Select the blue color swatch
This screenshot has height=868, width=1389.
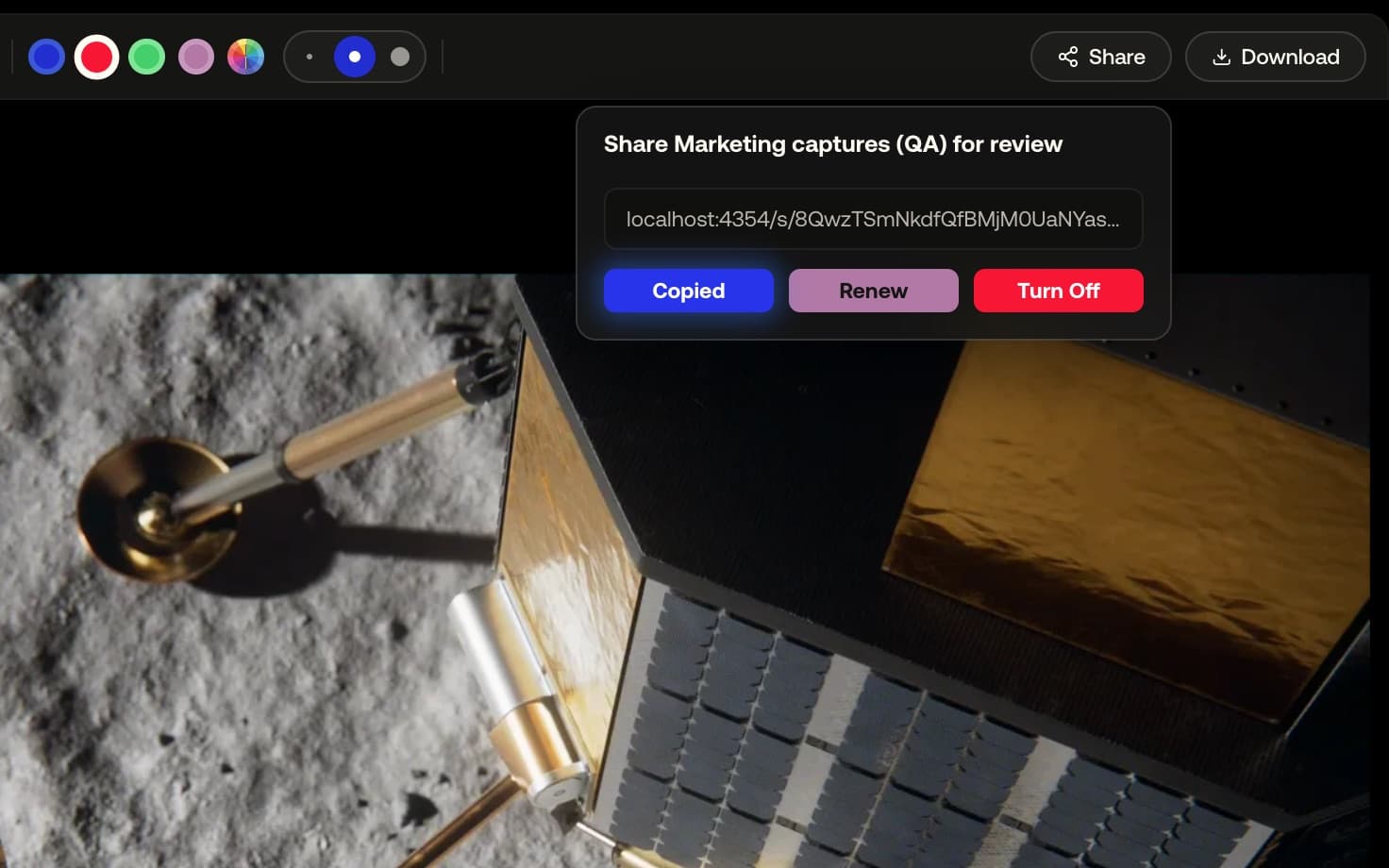(46, 57)
